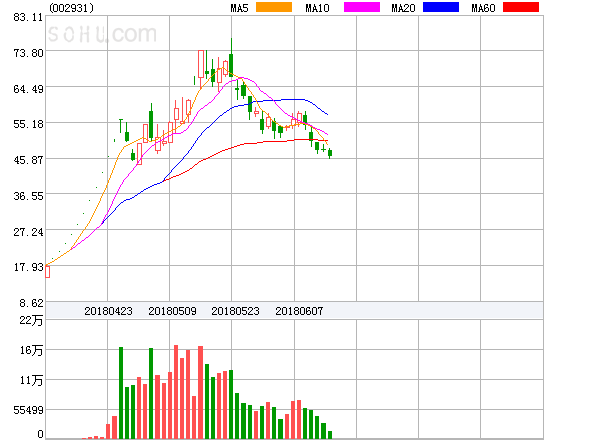The height and width of the screenshot is (440, 600).
Task: Click the 17.93 price axis label
Action: tap(28, 267)
